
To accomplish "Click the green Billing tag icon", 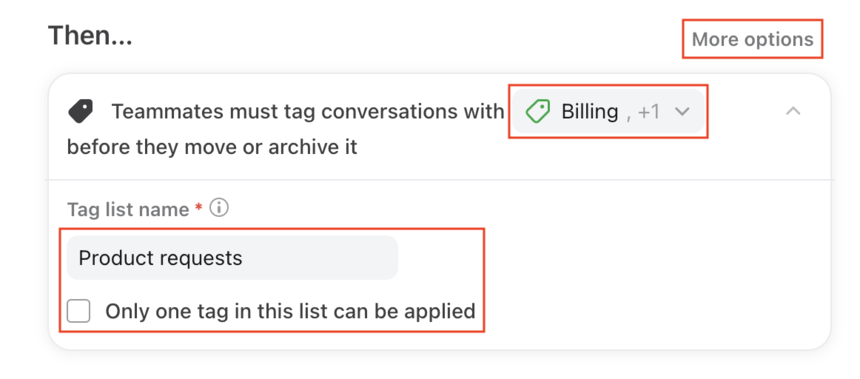I will coord(538,111).
